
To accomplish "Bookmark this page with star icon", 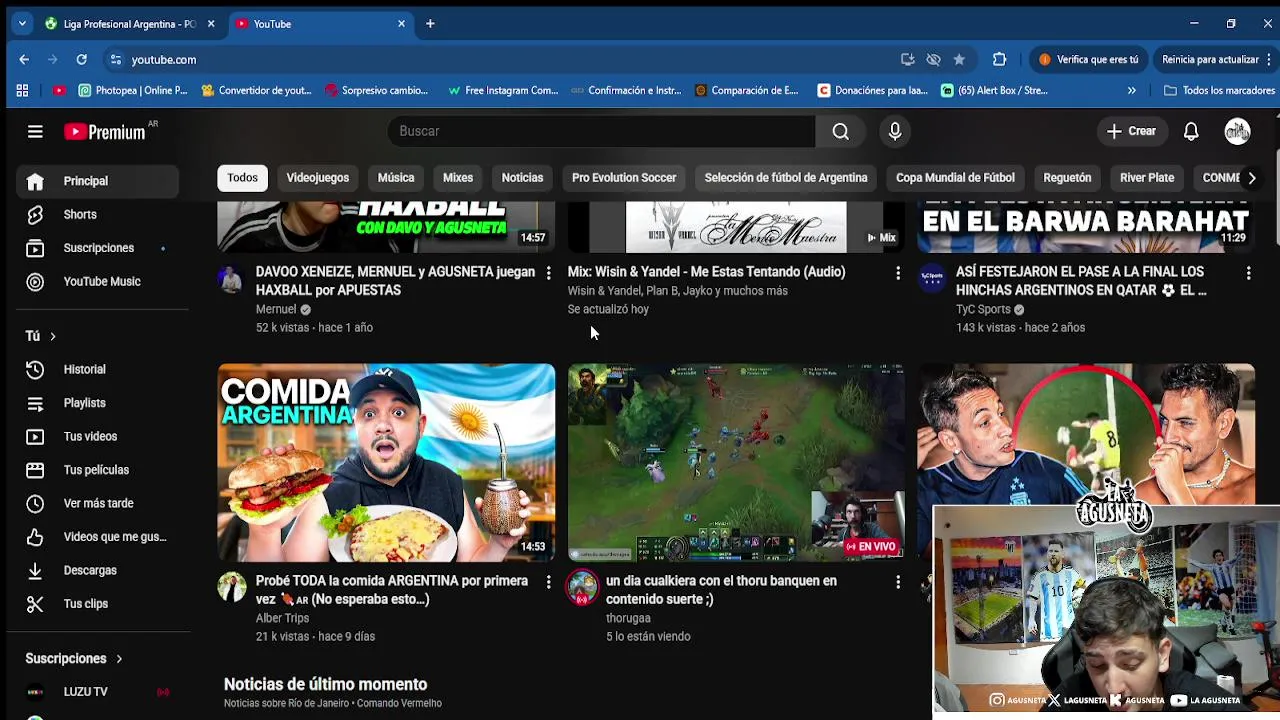I will coord(959,60).
